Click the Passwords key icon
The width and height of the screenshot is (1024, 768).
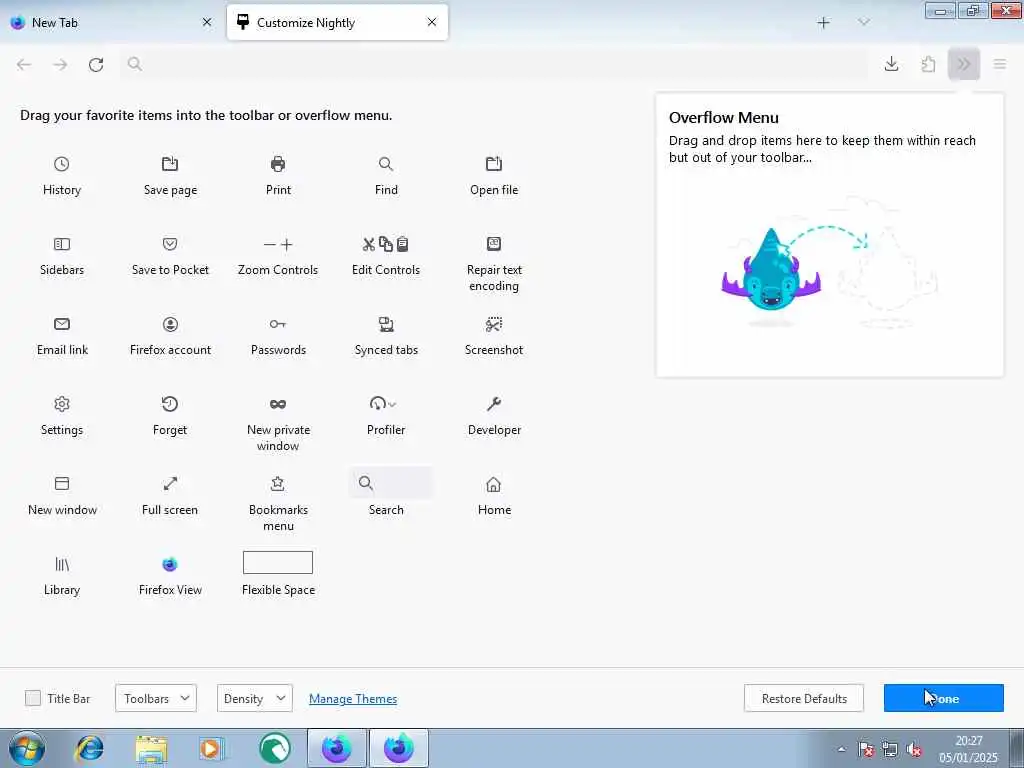click(x=278, y=324)
